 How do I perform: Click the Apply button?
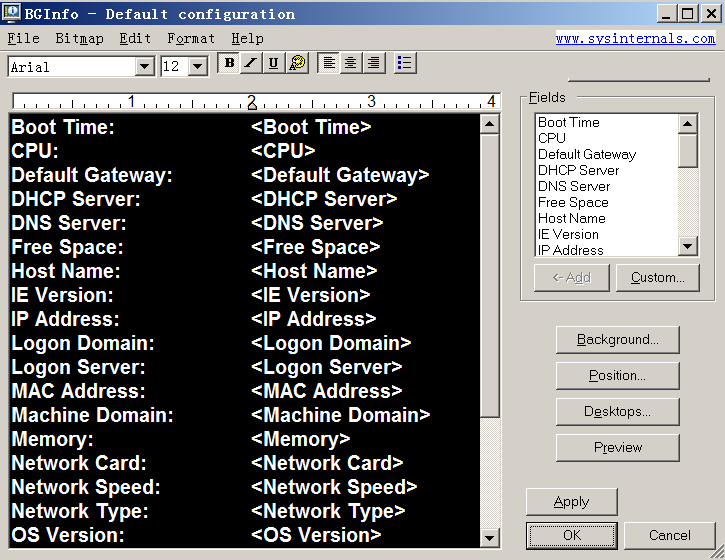[571, 502]
